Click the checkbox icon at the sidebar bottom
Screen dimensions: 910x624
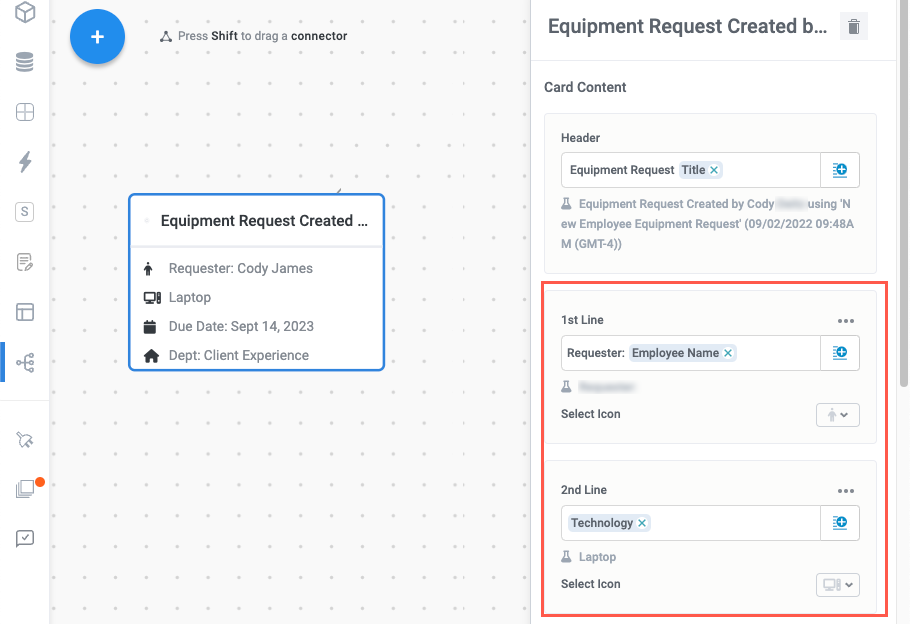pos(22,538)
